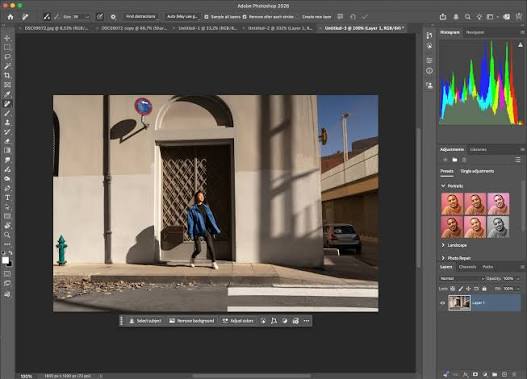Viewport: 527px width, 379px height.
Task: Toggle Quick Mask mode in toolbar
Action: point(7,274)
